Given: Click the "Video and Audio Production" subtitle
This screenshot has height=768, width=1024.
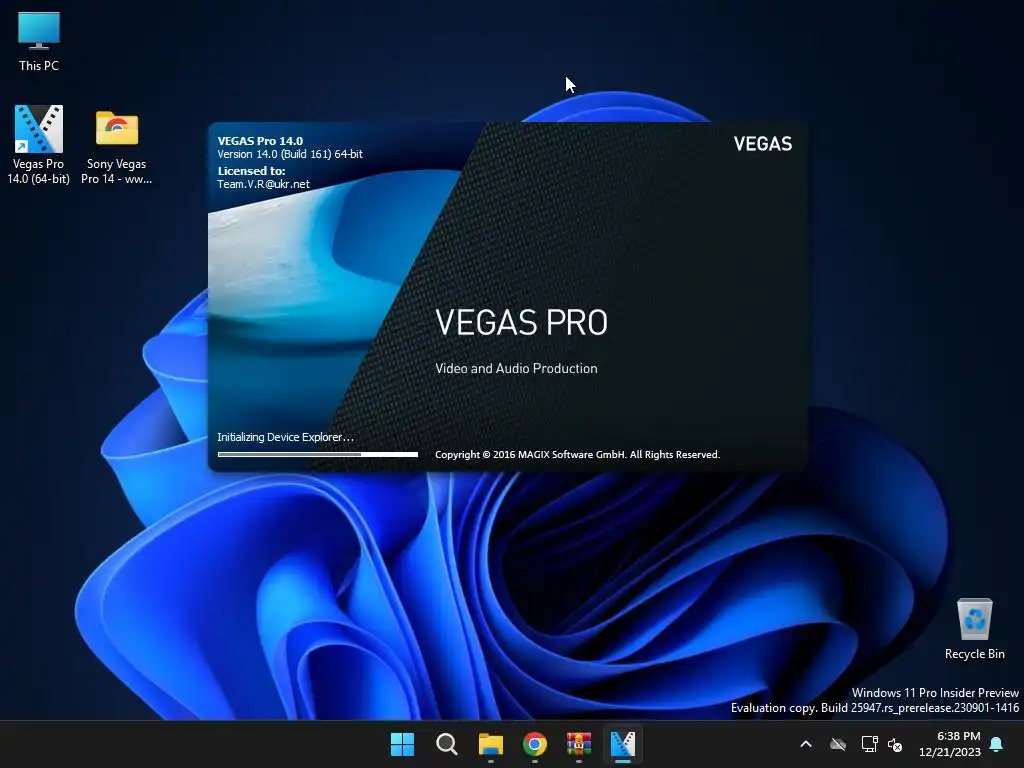Looking at the screenshot, I should point(516,368).
